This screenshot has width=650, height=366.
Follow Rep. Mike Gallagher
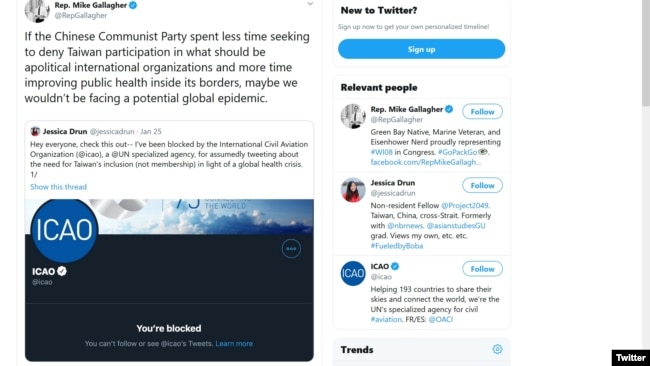coord(483,111)
